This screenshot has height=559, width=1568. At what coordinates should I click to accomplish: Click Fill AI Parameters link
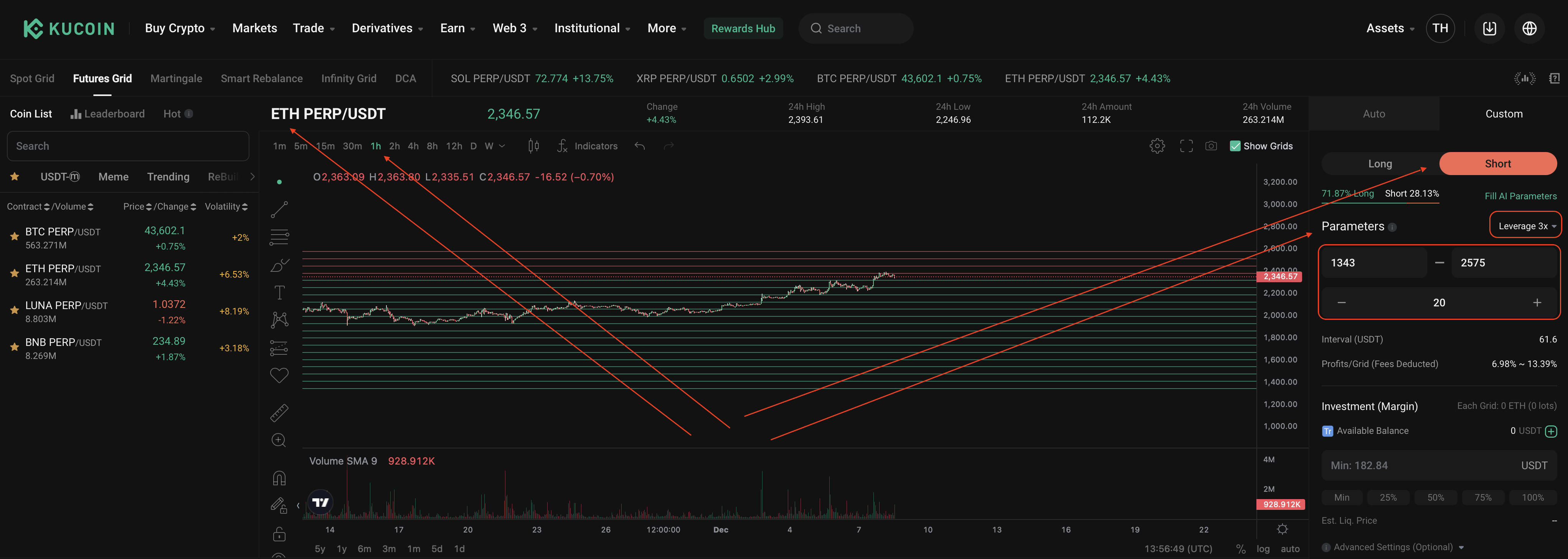click(1520, 196)
